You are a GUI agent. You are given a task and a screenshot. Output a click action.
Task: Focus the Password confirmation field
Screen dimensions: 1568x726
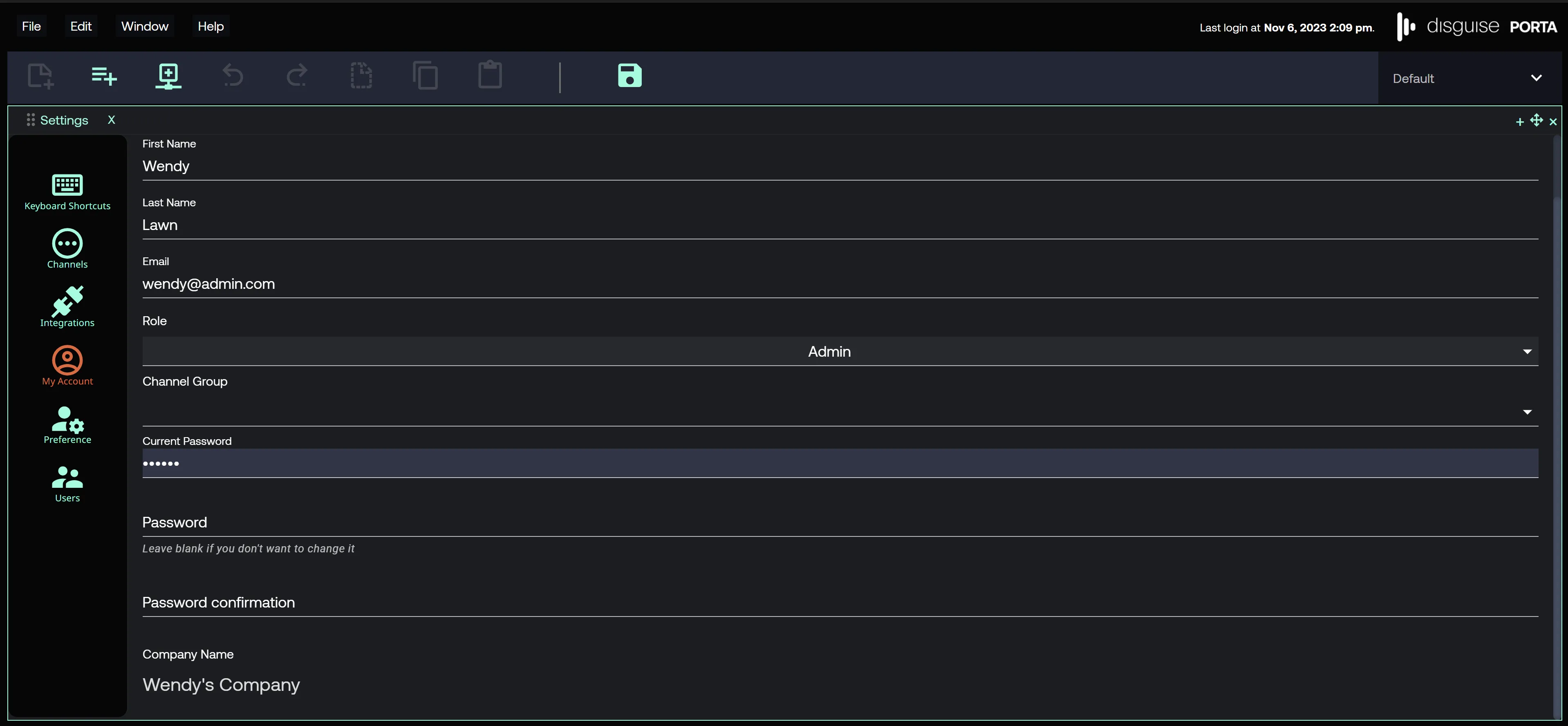click(x=840, y=603)
